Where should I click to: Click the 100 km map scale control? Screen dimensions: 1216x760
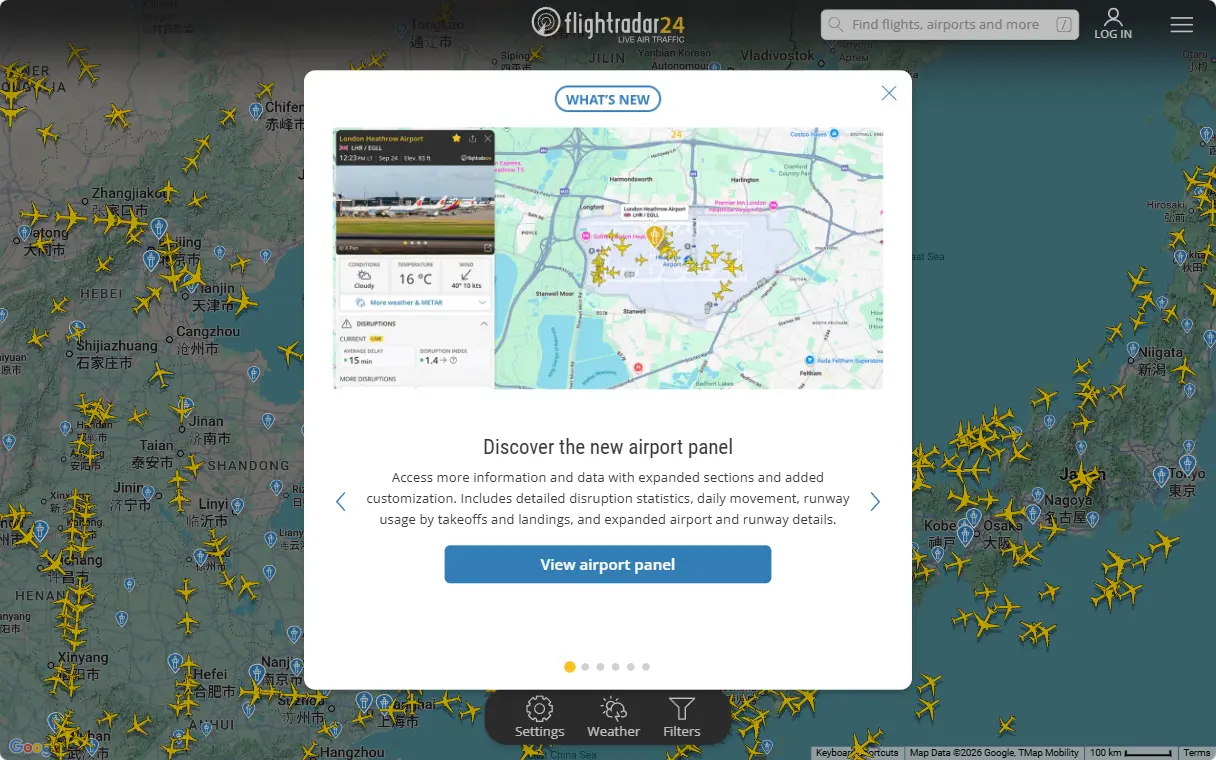click(x=1130, y=753)
